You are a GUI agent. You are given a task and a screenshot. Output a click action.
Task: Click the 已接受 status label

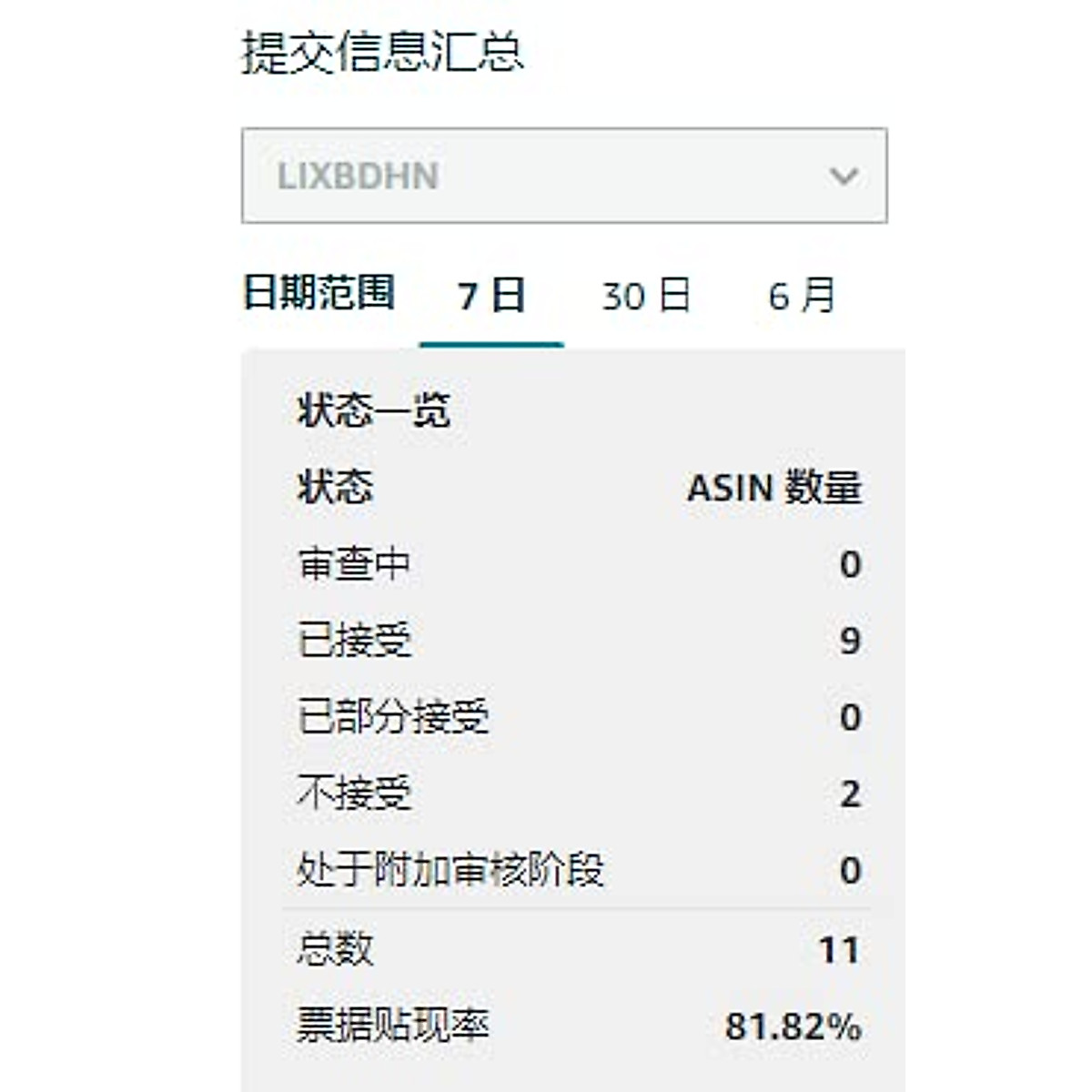coord(354,641)
